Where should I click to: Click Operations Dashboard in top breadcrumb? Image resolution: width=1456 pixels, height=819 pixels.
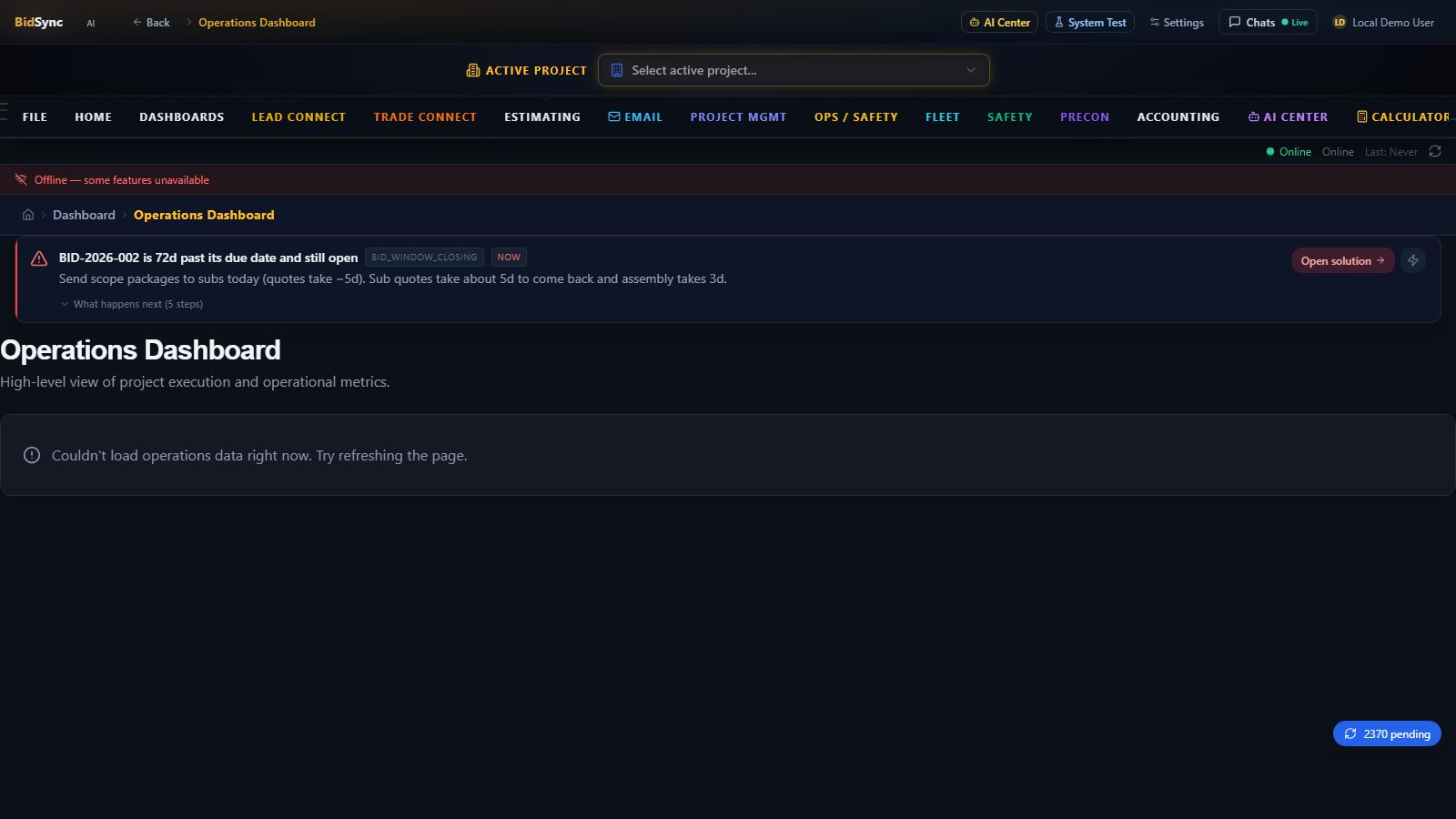click(x=257, y=22)
